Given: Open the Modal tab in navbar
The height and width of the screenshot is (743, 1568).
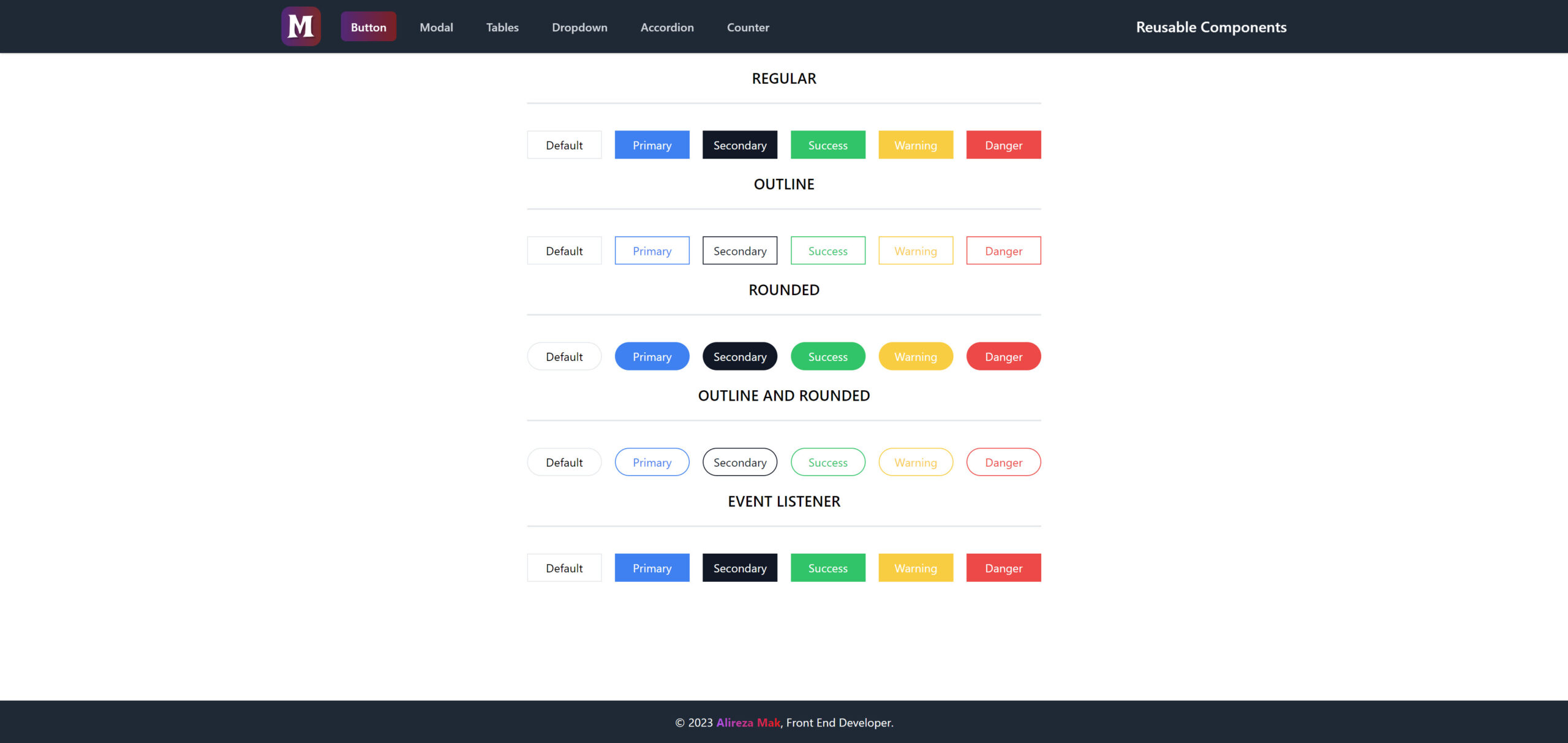Looking at the screenshot, I should [436, 27].
